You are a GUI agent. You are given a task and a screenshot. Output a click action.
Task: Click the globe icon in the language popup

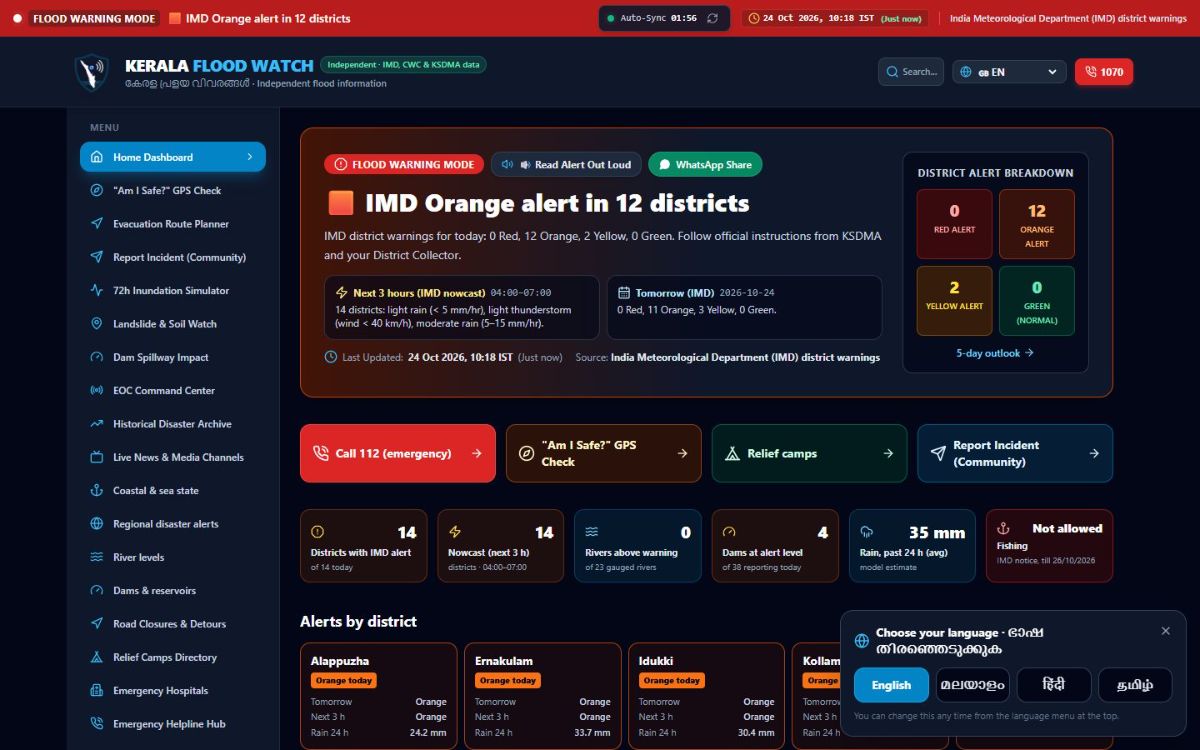(862, 641)
